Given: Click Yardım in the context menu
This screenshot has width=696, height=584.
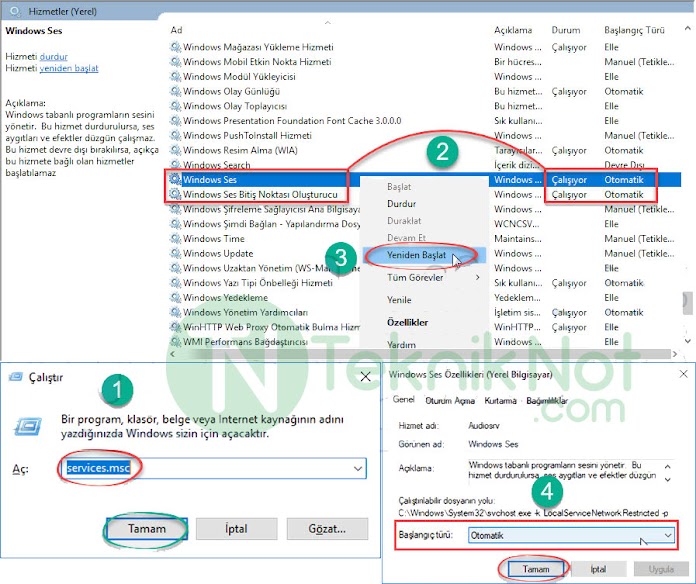Looking at the screenshot, I should 401,344.
